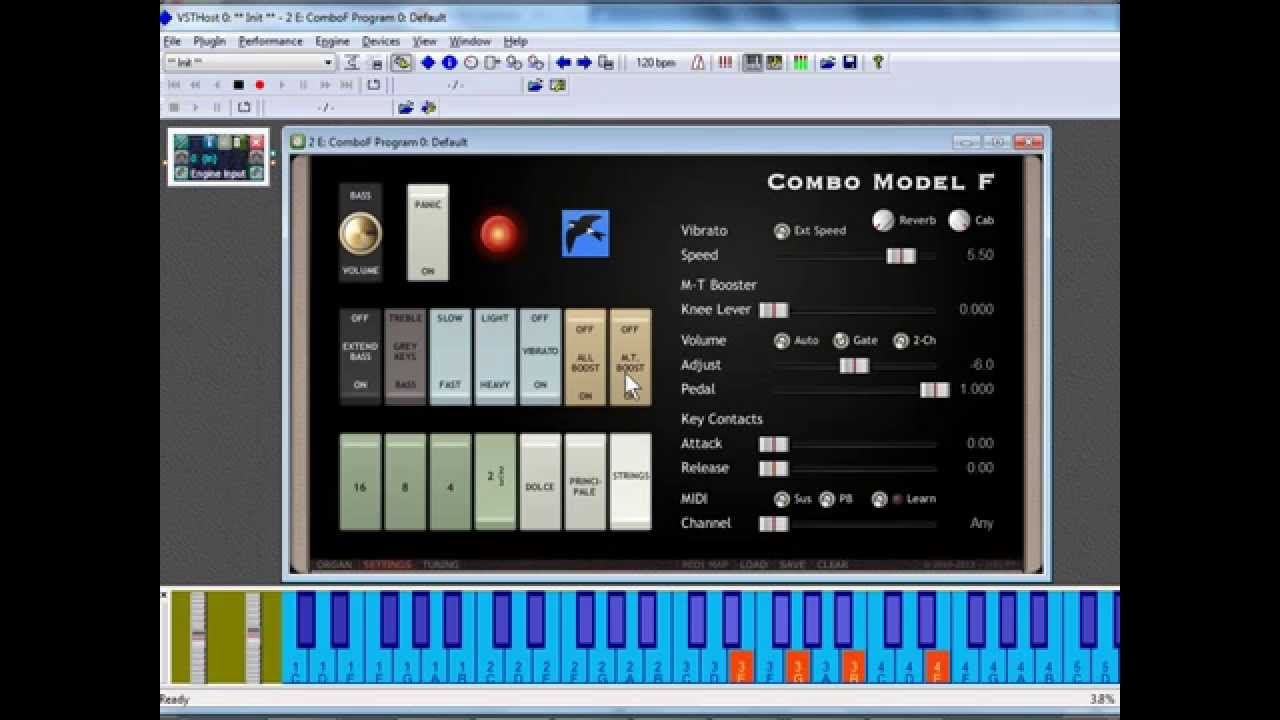Select the Auto volume option
Image resolution: width=1280 pixels, height=720 pixels.
pyautogui.click(x=781, y=341)
